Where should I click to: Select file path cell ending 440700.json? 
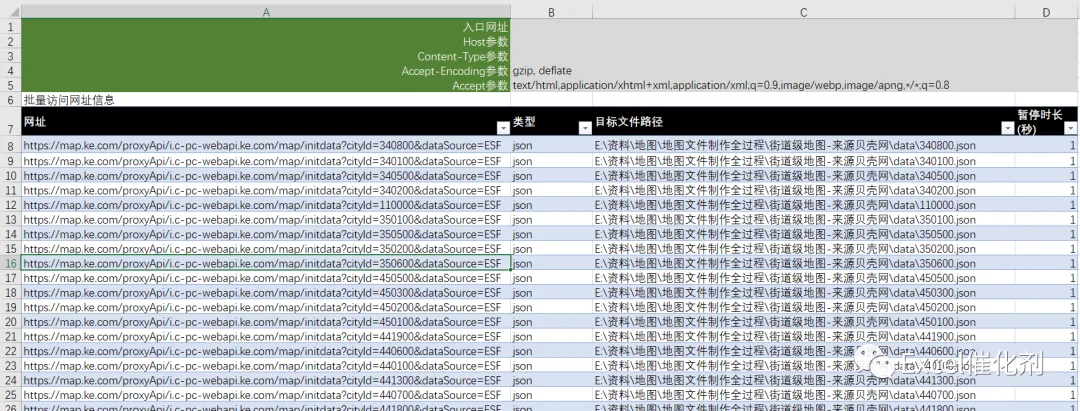click(804, 395)
